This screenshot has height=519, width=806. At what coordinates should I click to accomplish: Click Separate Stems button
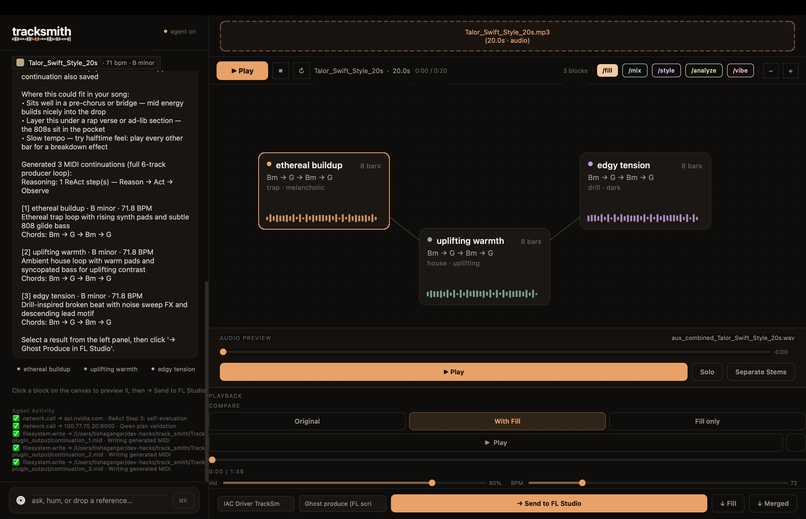tap(760, 372)
